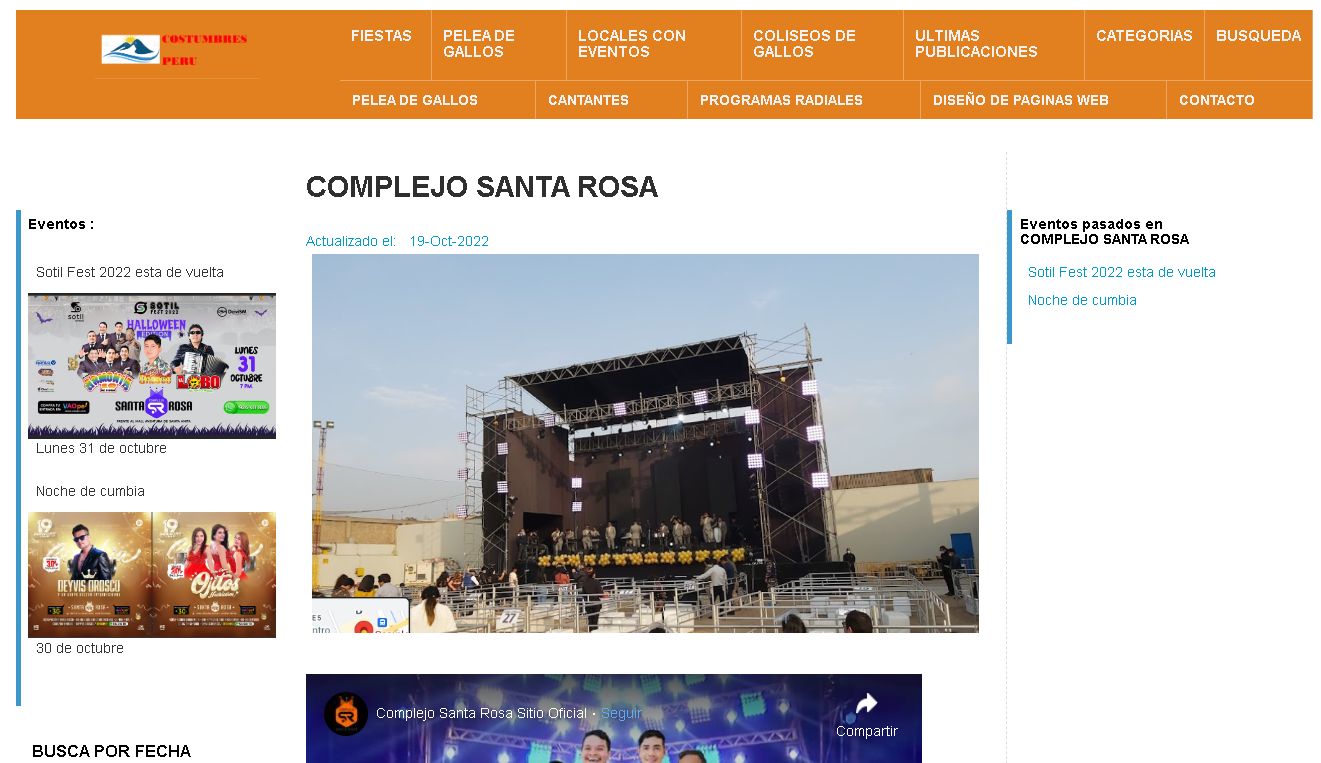Go to ULTIMAS PUBLICACIONES
The width and height of the screenshot is (1321, 763).
pyautogui.click(x=976, y=44)
